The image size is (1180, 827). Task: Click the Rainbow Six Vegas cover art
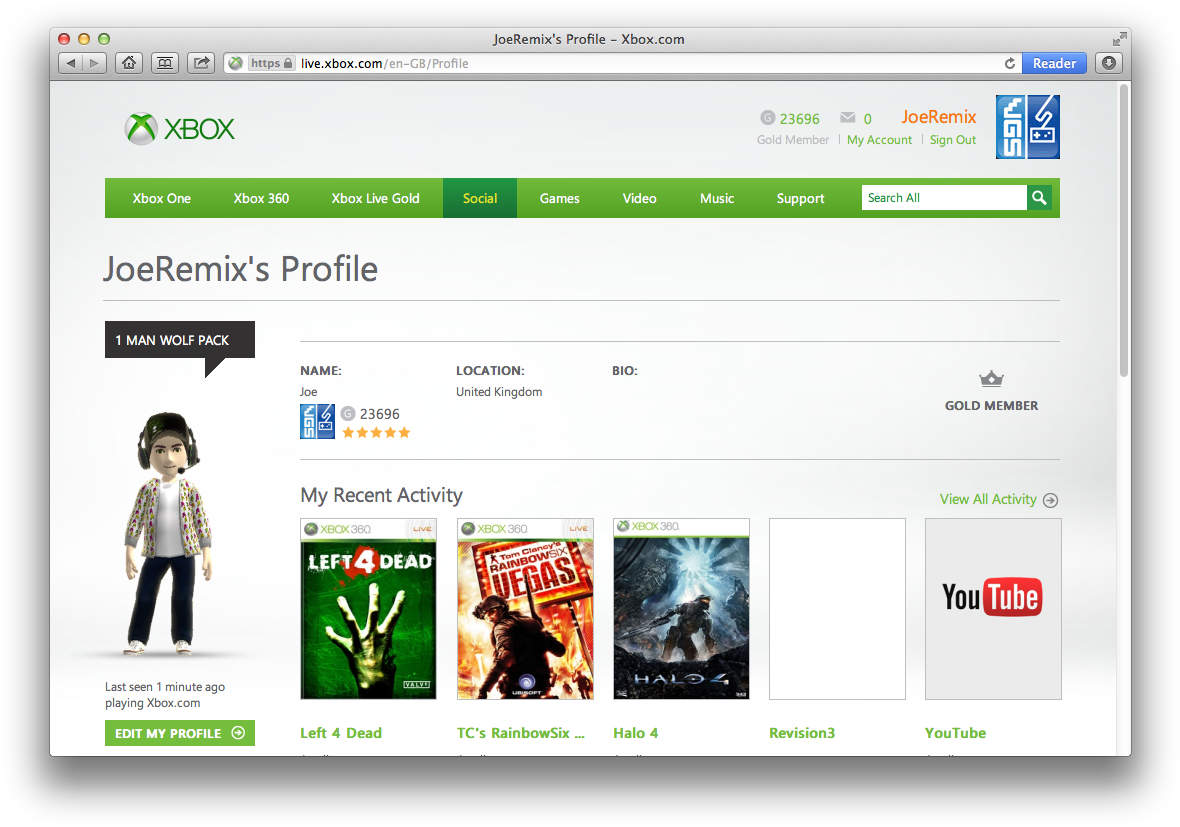pos(525,609)
